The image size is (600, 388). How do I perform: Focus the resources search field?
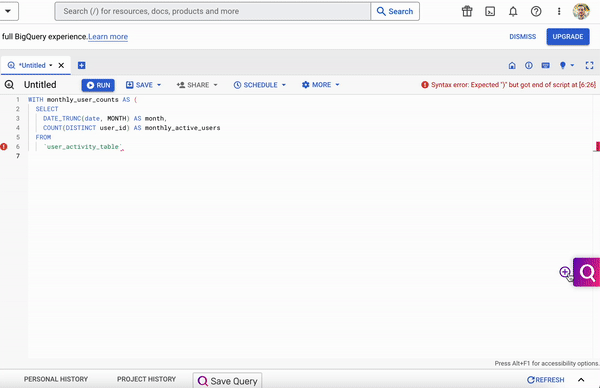coord(212,11)
